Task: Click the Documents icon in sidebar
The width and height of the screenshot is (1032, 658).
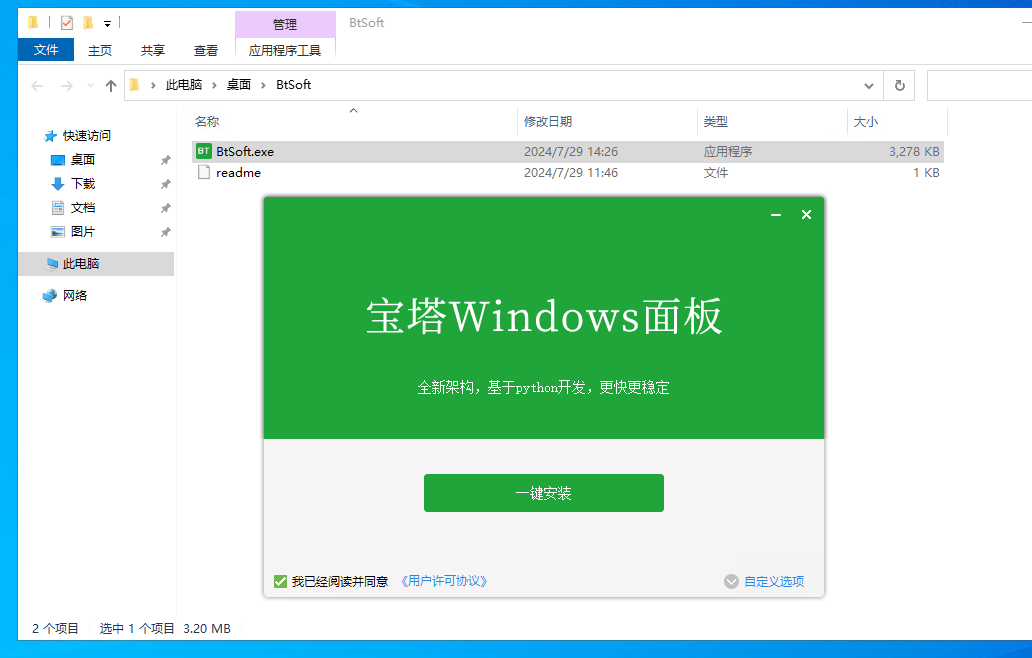Action: [58, 208]
